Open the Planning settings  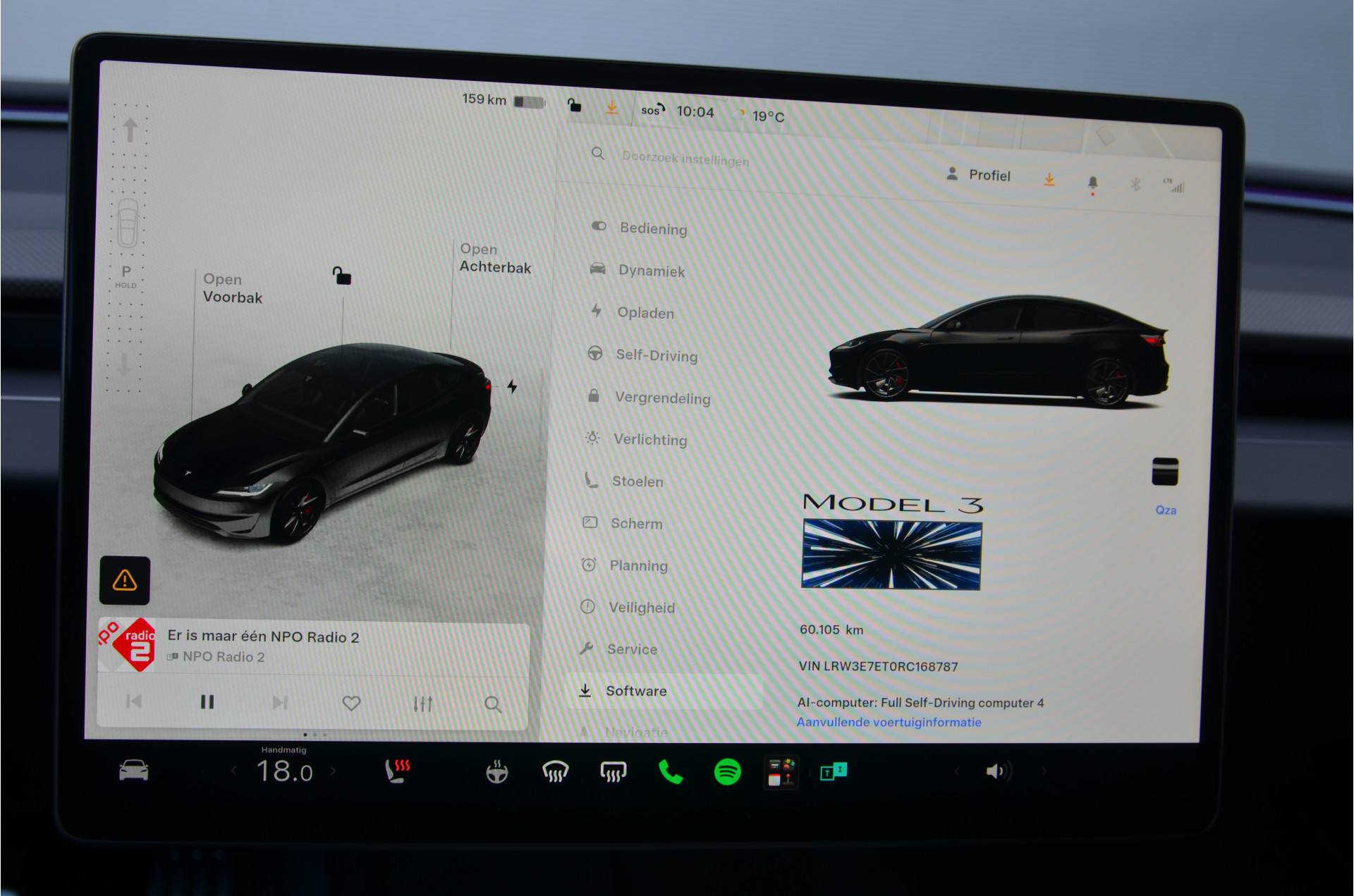624,565
